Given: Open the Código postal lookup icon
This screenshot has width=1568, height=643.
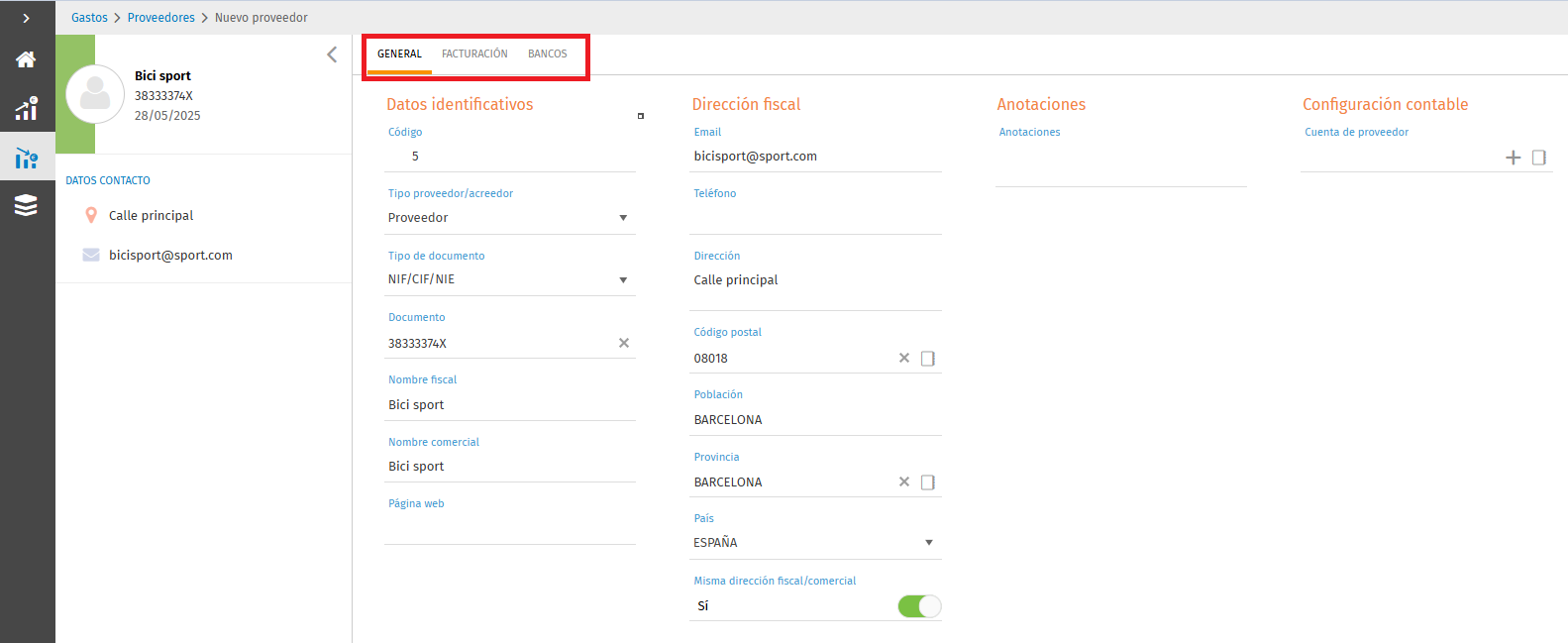Looking at the screenshot, I should pos(928,358).
